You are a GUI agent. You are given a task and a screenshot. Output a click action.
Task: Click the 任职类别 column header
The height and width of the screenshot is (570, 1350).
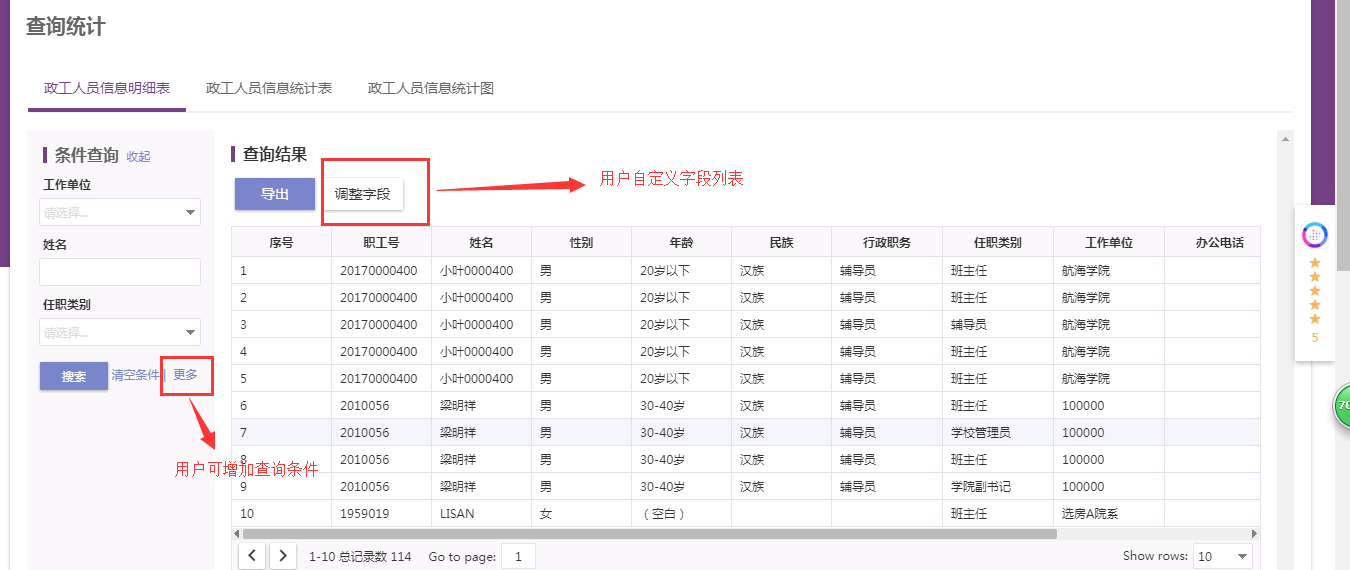pyautogui.click(x=998, y=242)
